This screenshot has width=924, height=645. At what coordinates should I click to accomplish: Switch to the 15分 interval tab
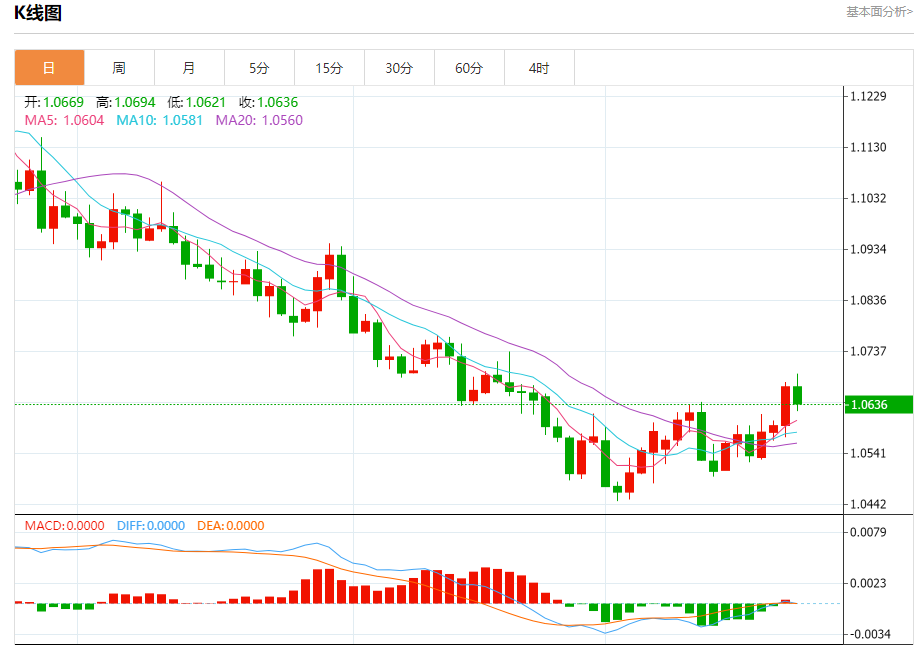pyautogui.click(x=329, y=68)
